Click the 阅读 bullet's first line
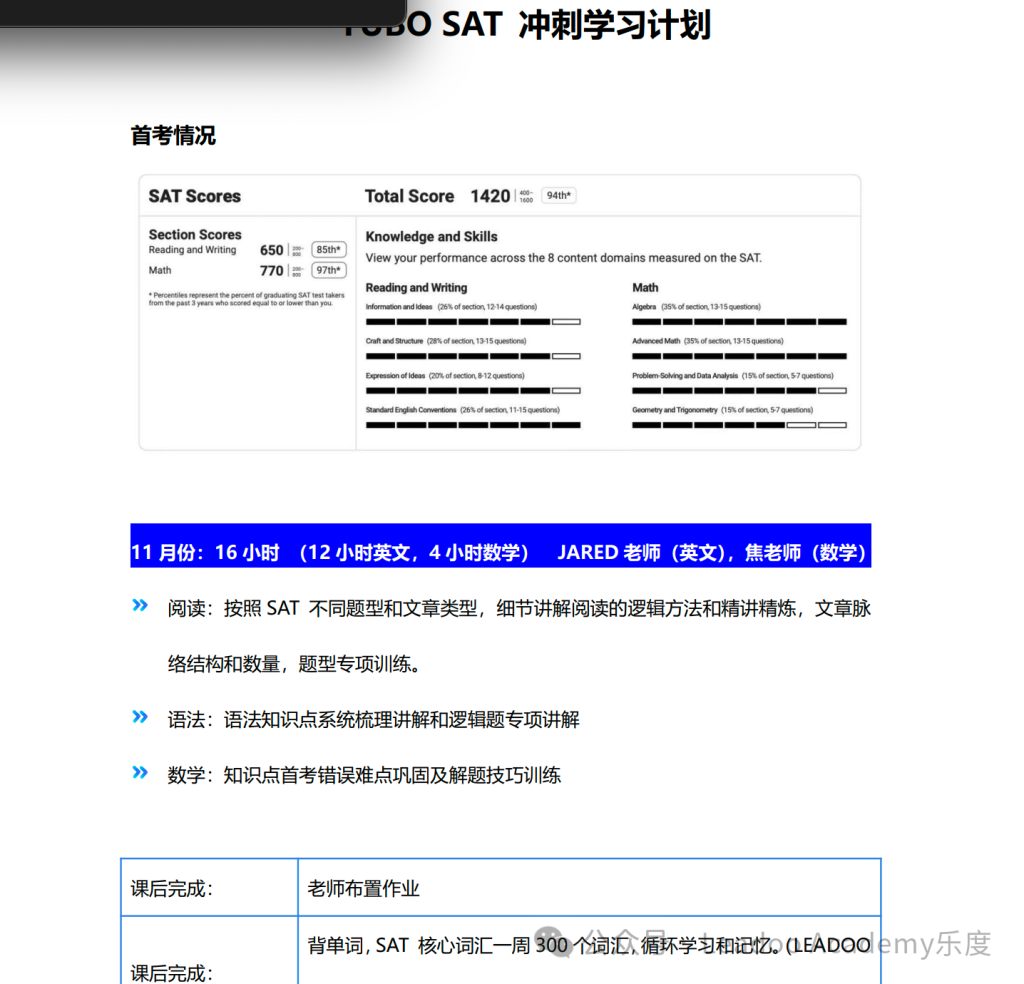 coord(519,609)
